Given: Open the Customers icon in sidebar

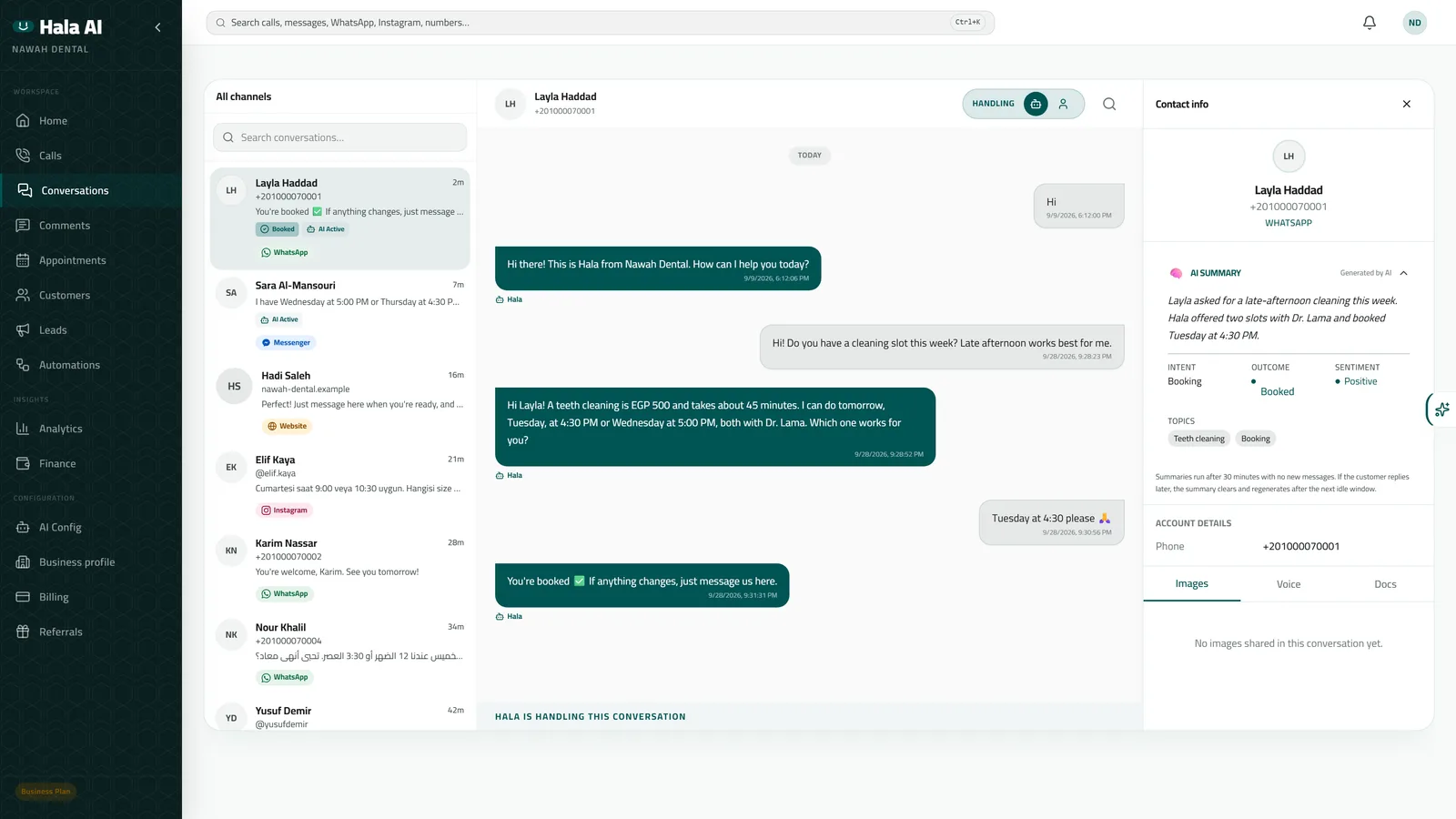Looking at the screenshot, I should click(23, 295).
